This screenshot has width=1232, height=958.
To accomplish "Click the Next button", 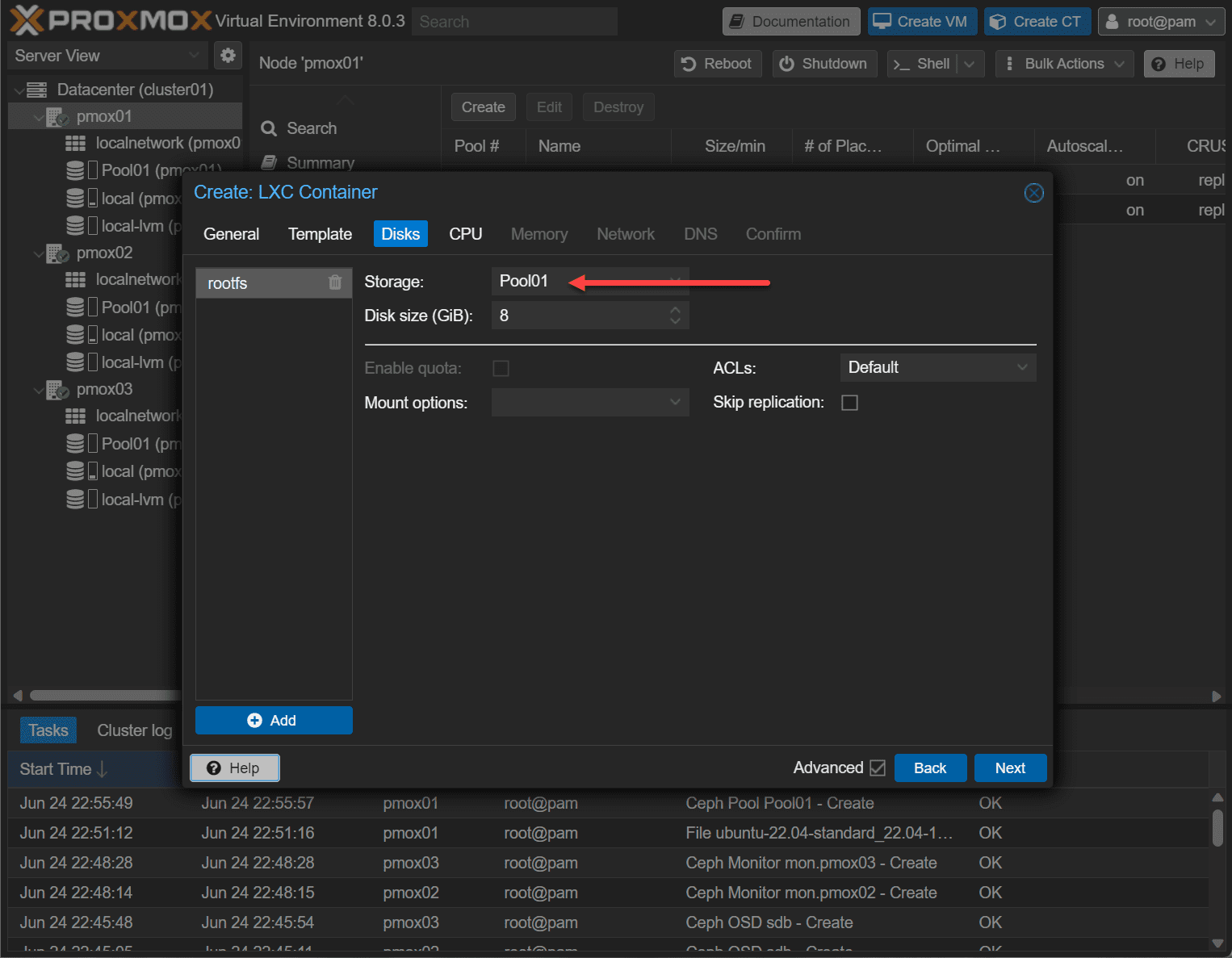I will tap(1009, 768).
